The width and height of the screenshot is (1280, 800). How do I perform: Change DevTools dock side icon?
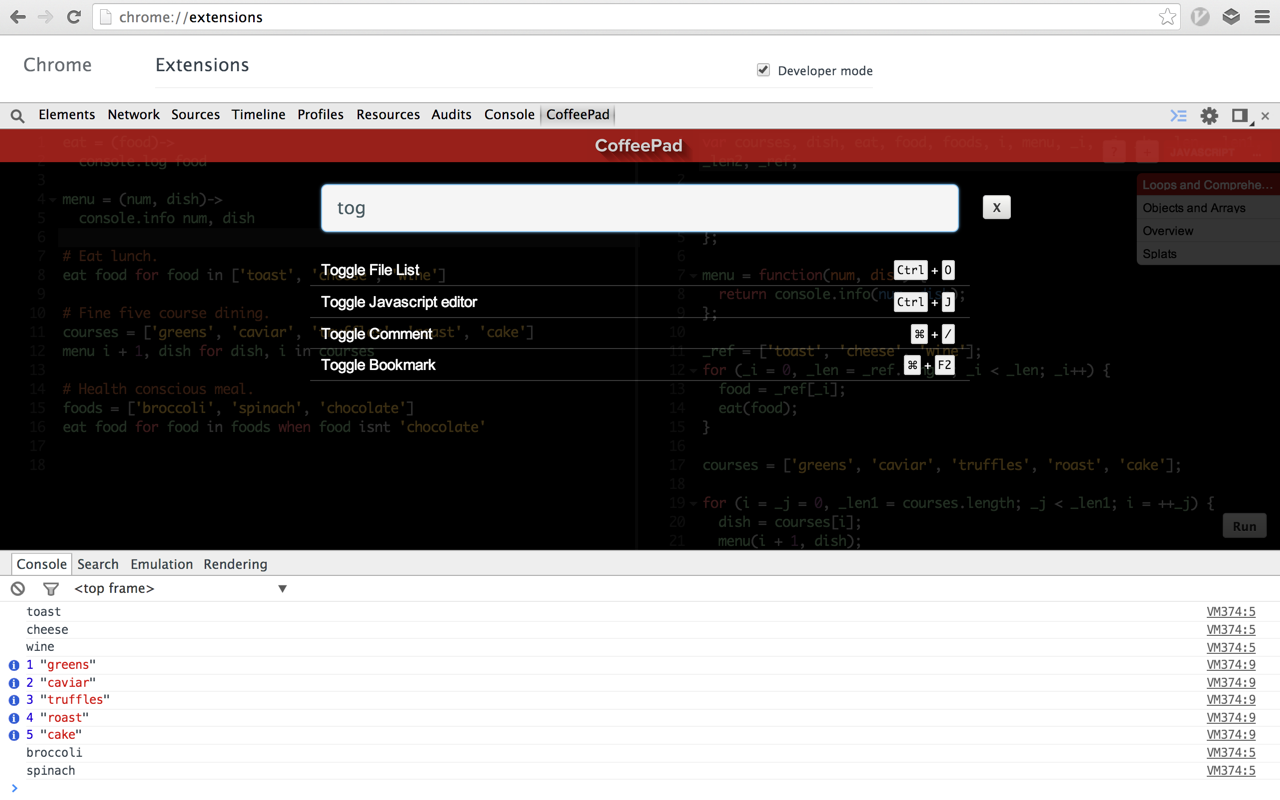pyautogui.click(x=1241, y=116)
